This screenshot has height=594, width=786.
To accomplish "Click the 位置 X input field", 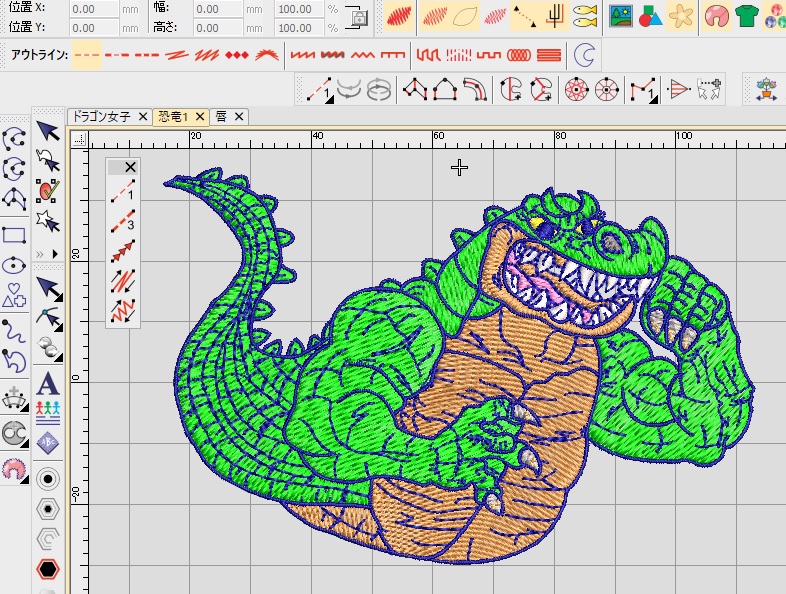I will point(94,9).
